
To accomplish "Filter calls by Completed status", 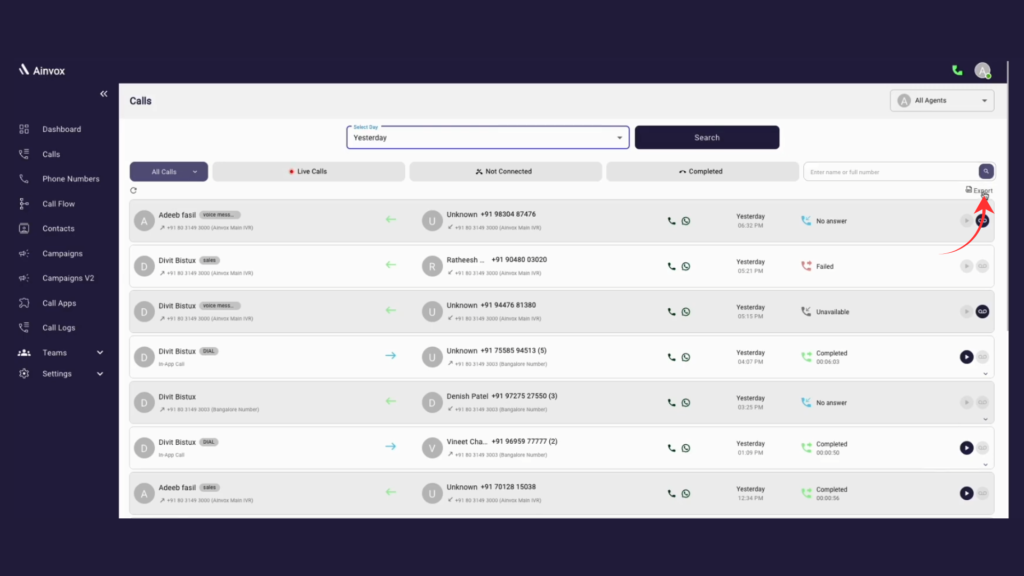I will 703,171.
